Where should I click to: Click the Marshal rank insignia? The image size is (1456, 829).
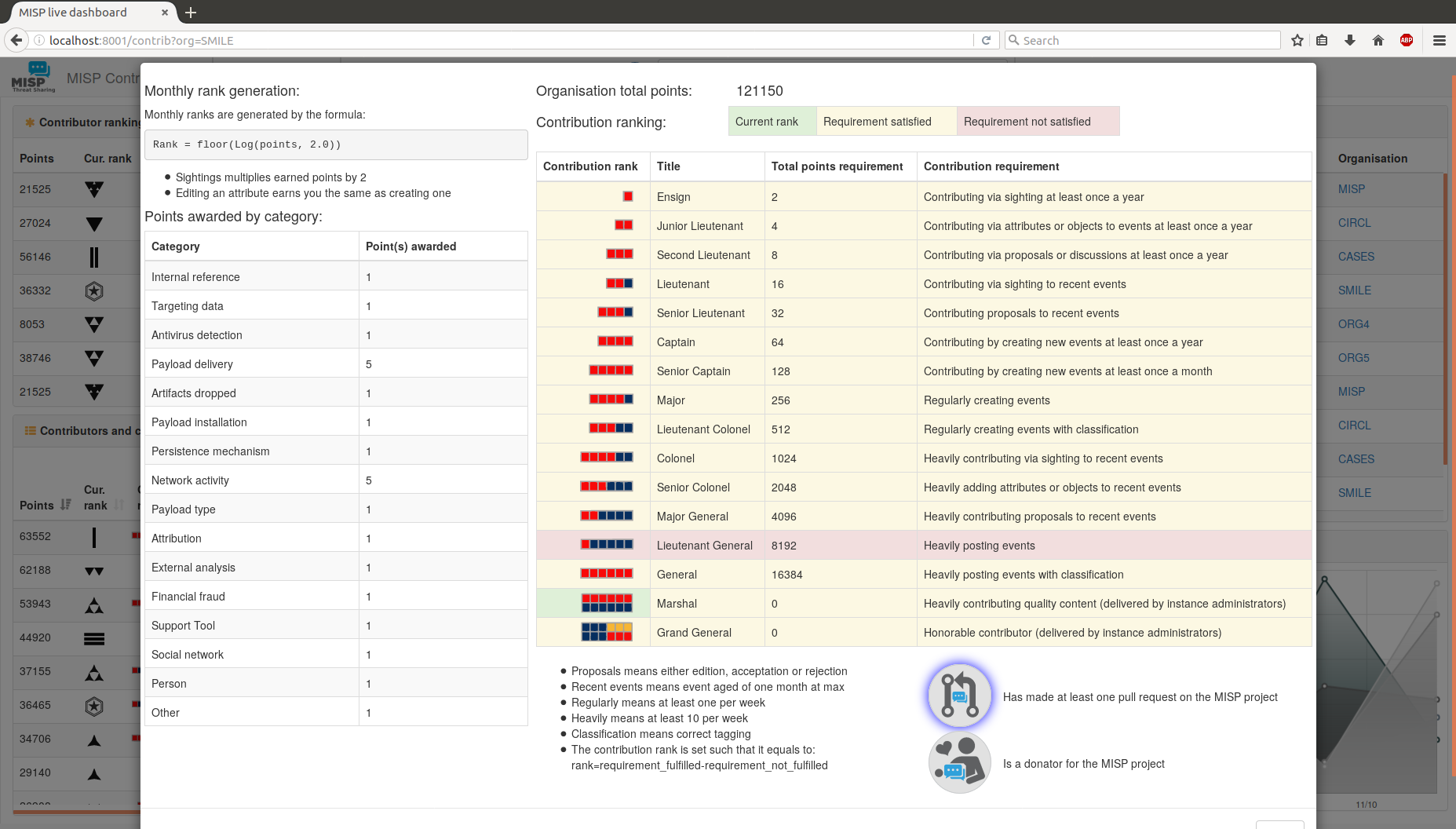tap(607, 603)
